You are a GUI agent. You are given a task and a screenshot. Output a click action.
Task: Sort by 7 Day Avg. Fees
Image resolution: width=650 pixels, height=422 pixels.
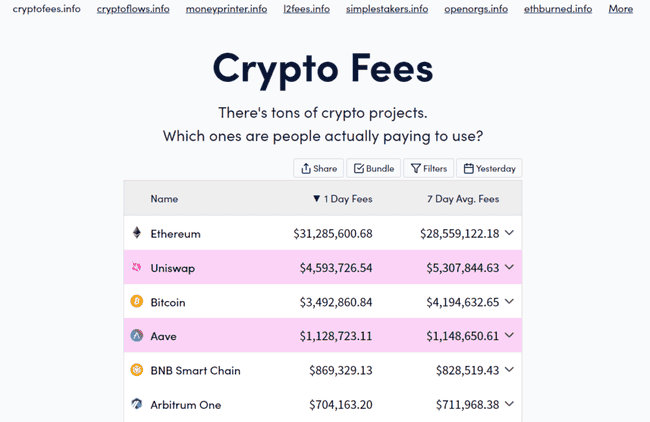pos(462,199)
